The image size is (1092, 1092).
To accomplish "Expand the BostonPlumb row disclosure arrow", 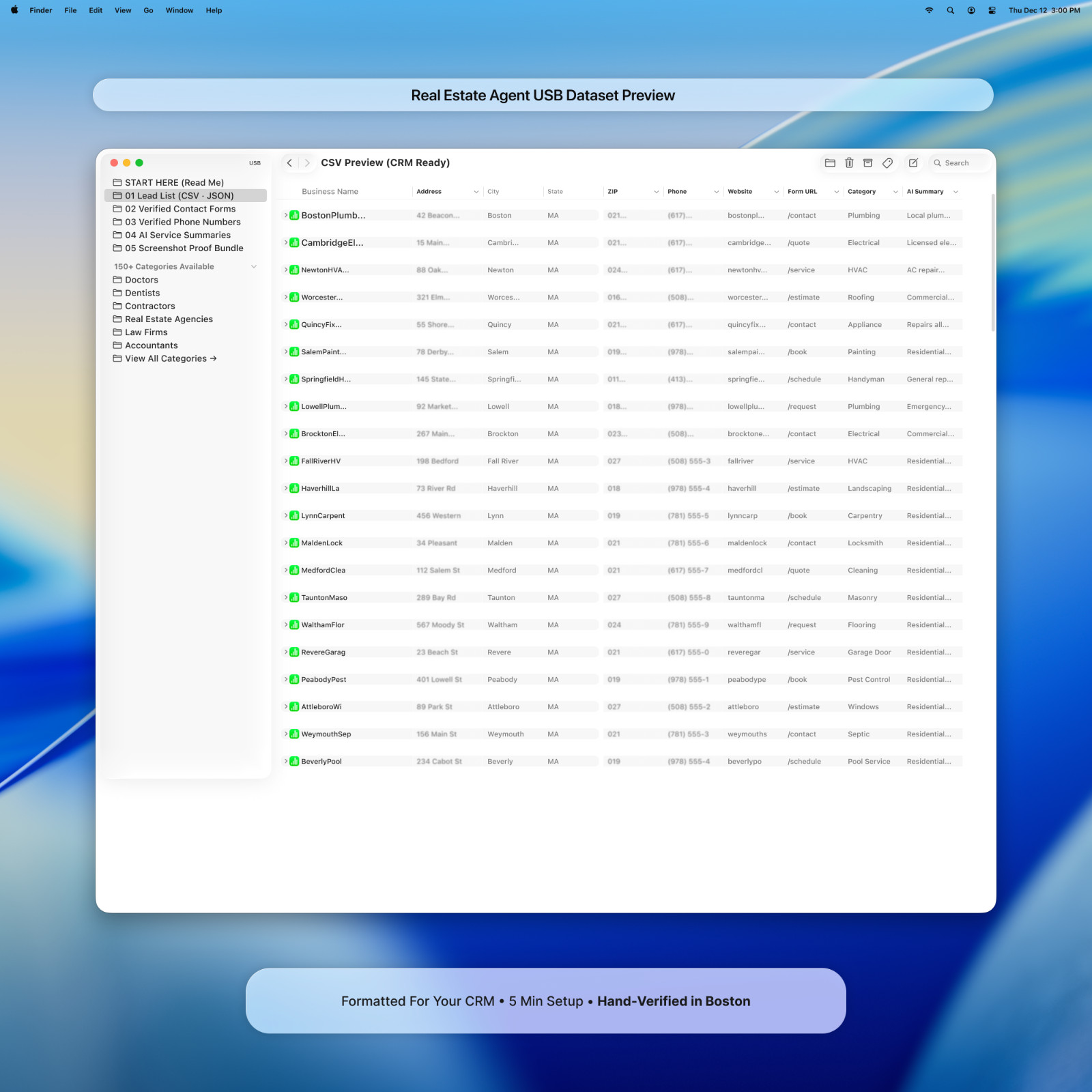I will 285,215.
